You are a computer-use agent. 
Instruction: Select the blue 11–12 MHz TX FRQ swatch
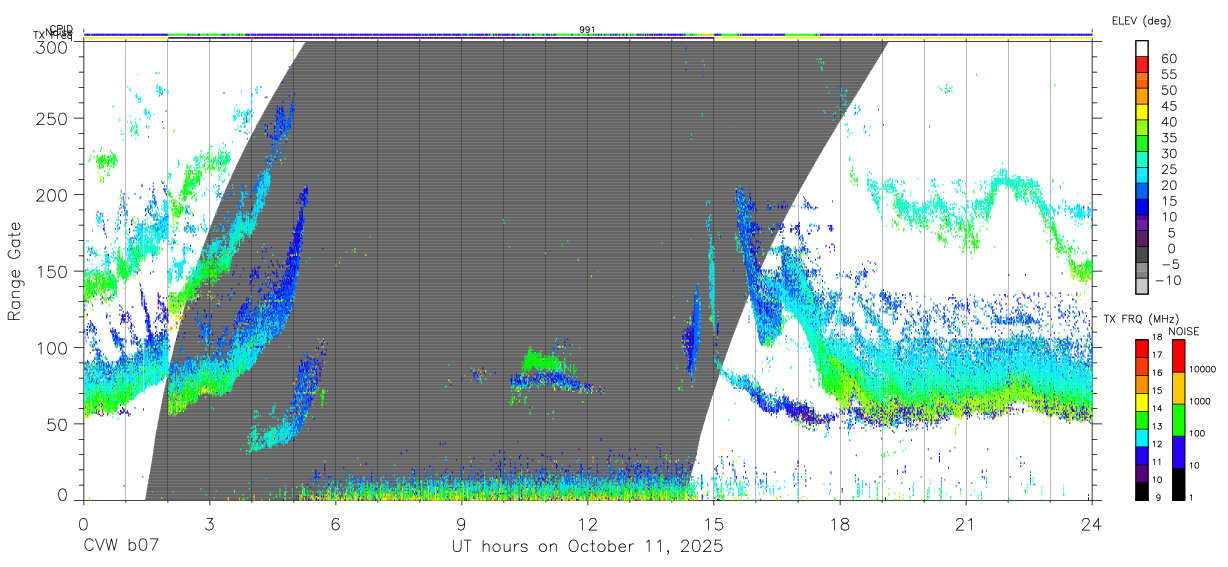point(1141,454)
